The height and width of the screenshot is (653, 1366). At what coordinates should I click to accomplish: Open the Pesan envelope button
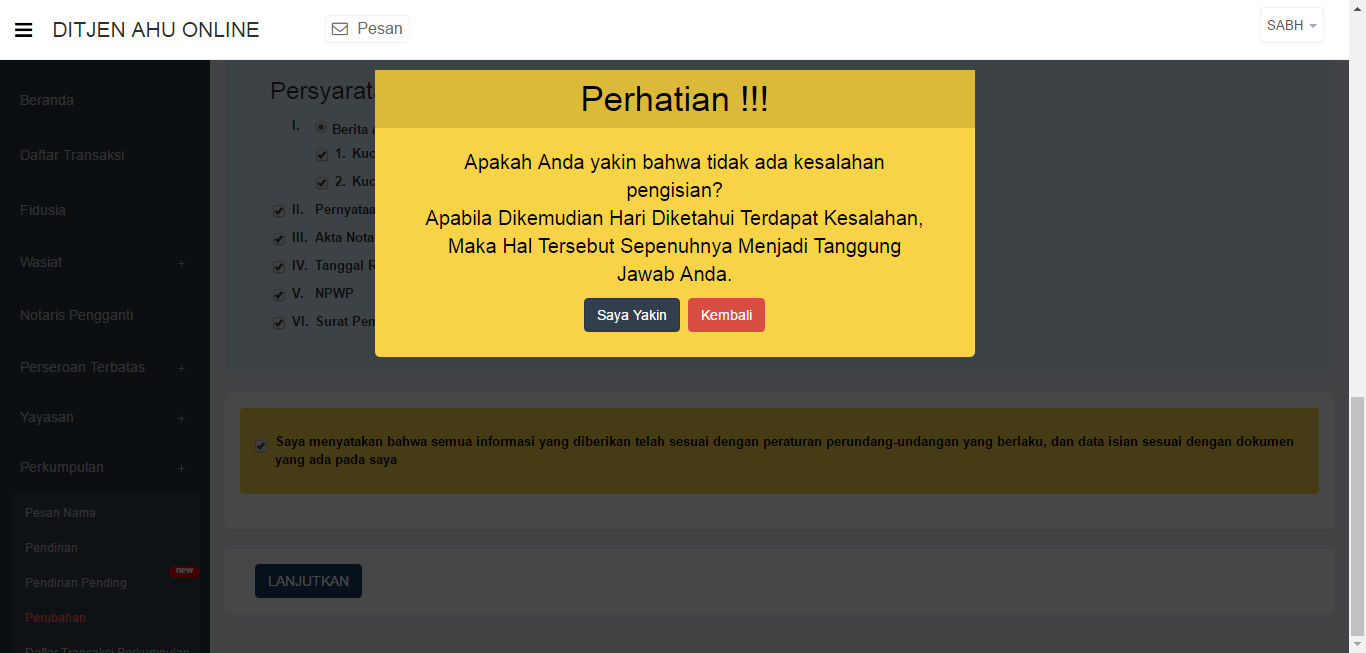click(367, 29)
